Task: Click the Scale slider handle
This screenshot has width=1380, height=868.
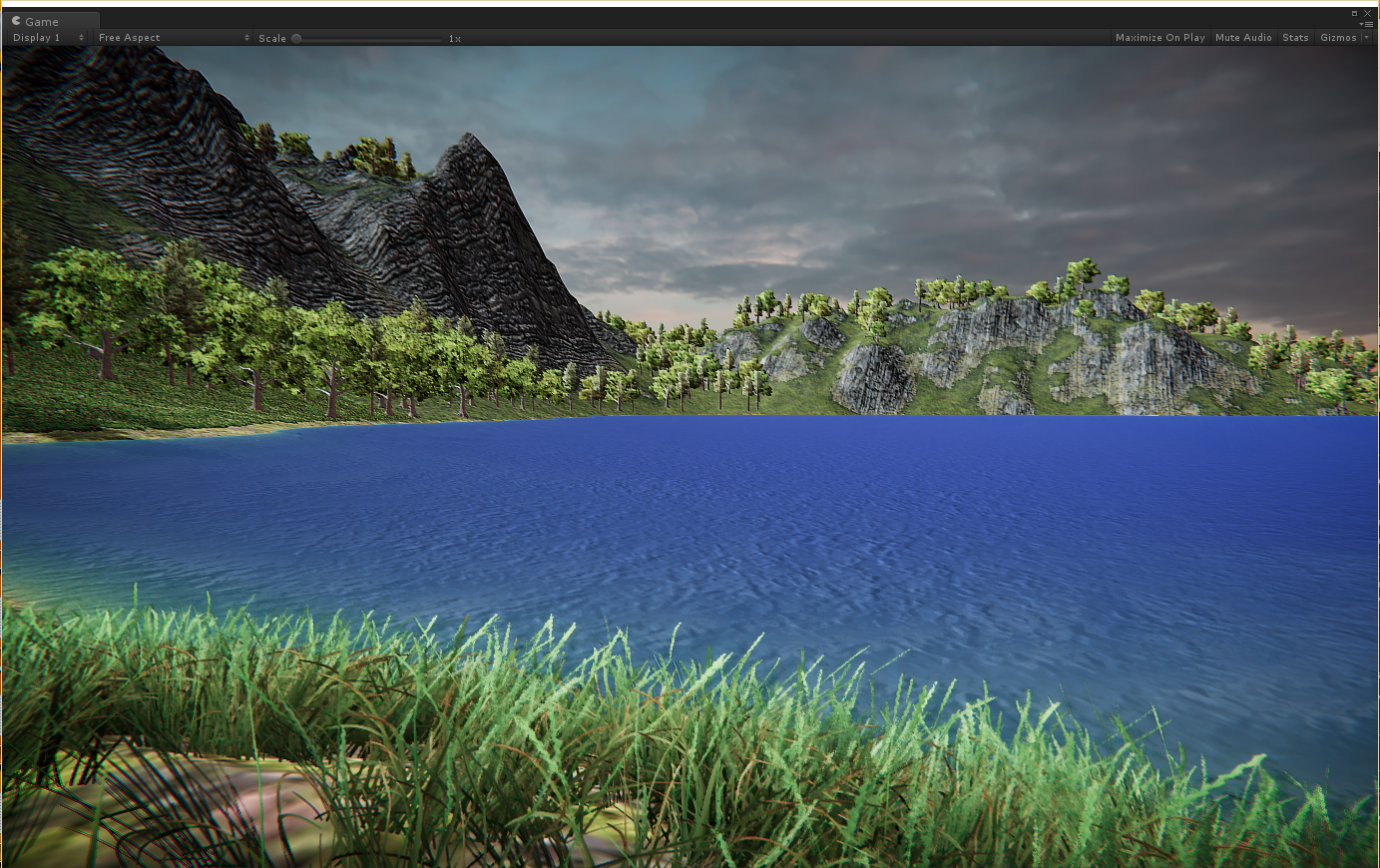Action: click(296, 39)
